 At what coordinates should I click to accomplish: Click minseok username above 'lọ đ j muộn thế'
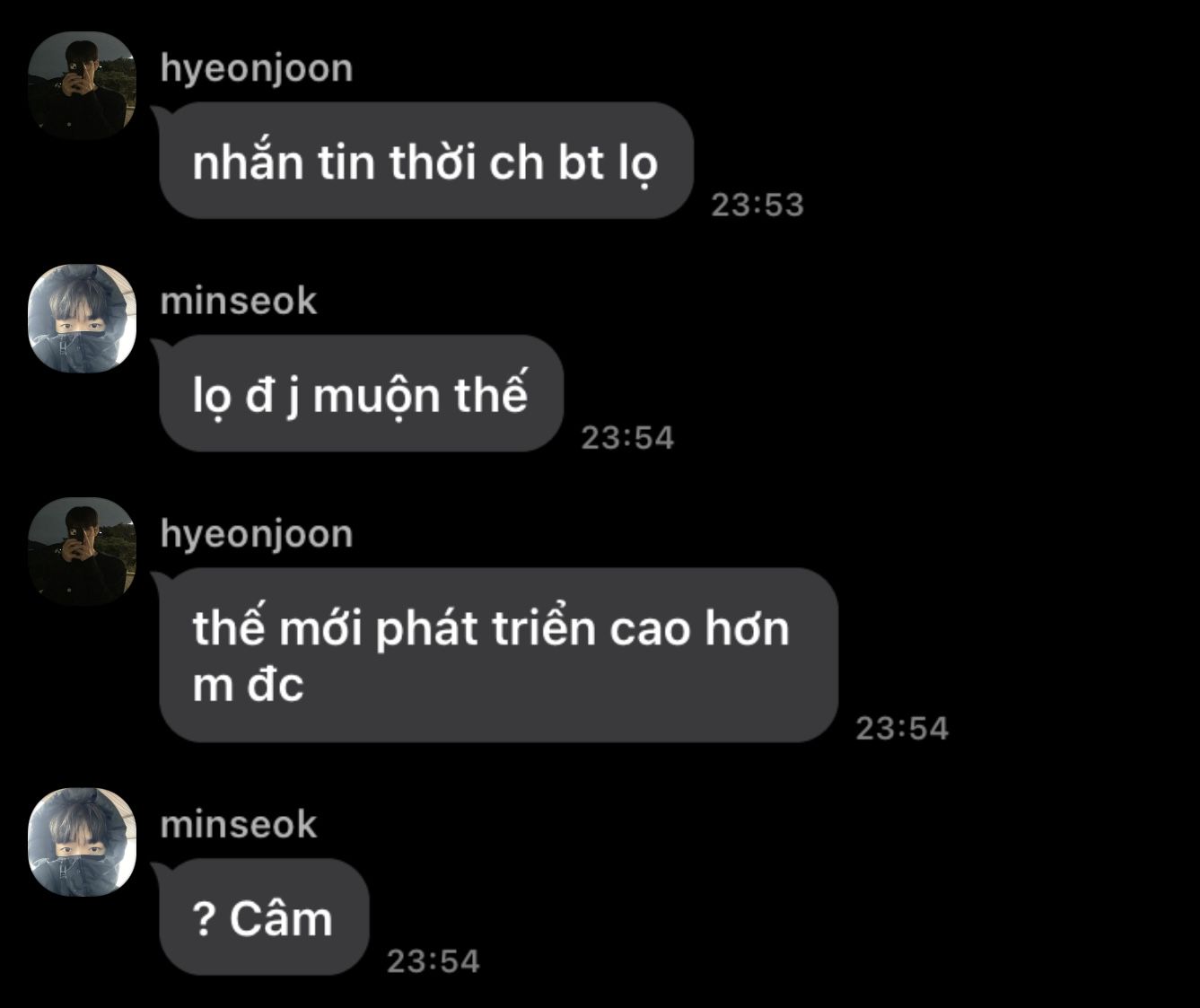coord(239,301)
